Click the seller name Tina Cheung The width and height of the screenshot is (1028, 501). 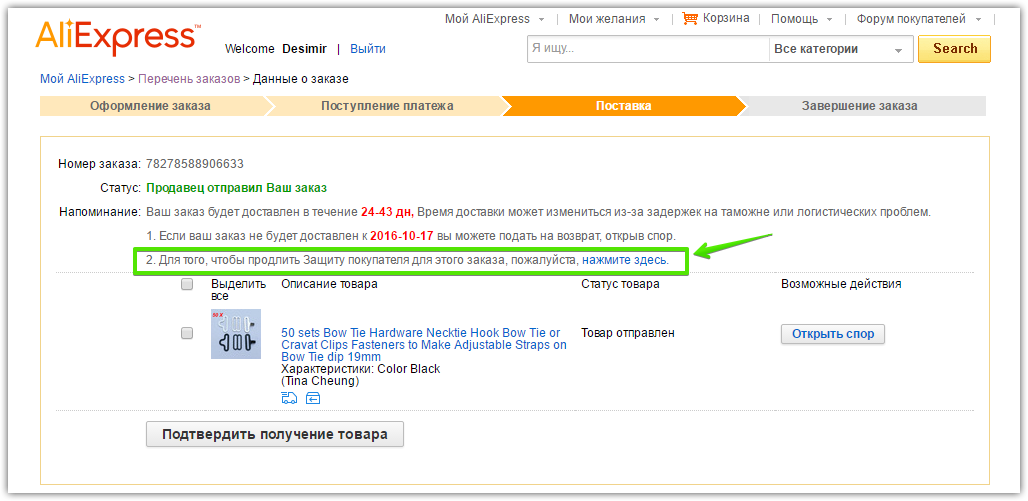point(320,381)
